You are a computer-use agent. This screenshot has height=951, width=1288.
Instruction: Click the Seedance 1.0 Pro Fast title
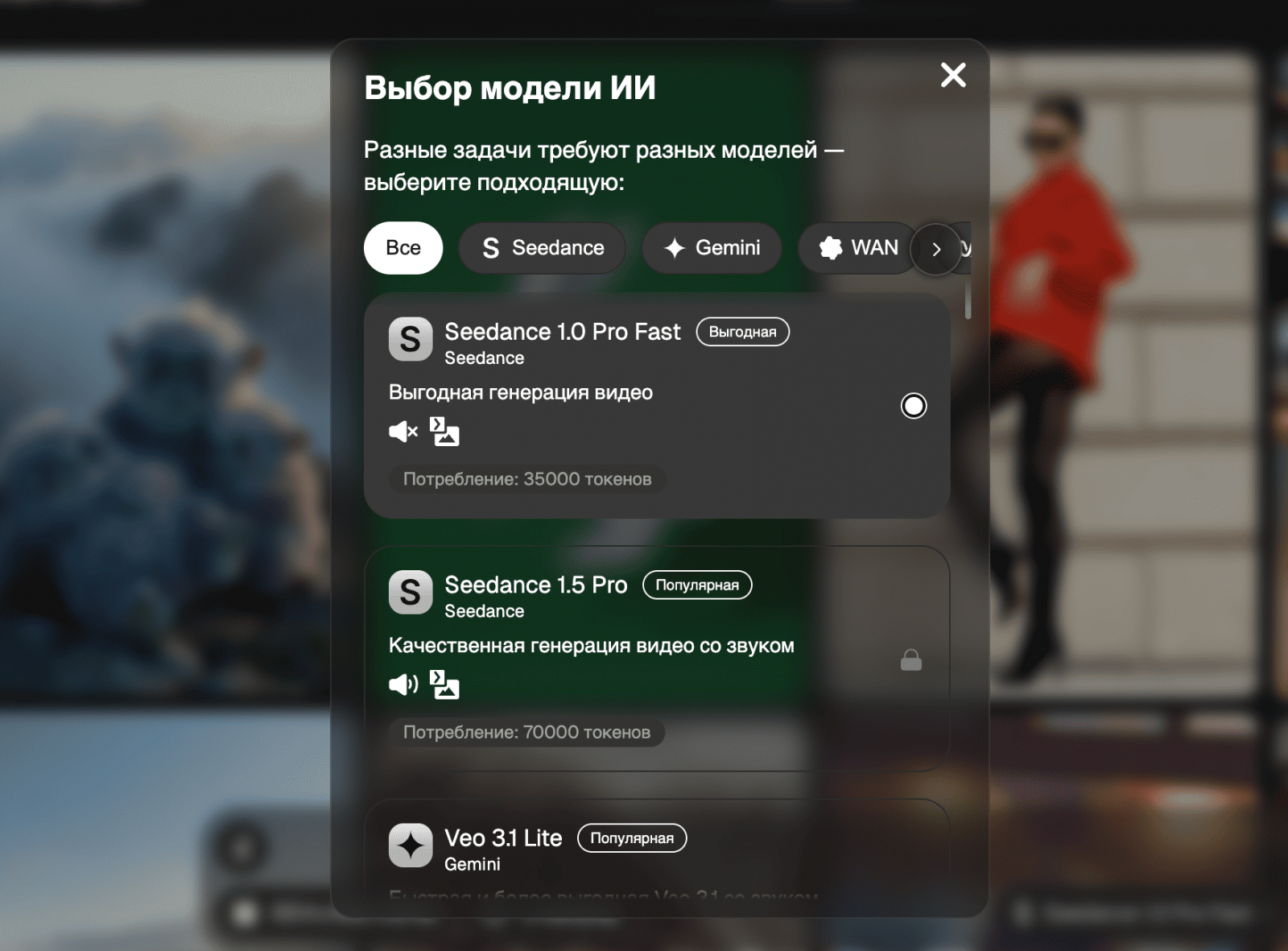coord(563,332)
